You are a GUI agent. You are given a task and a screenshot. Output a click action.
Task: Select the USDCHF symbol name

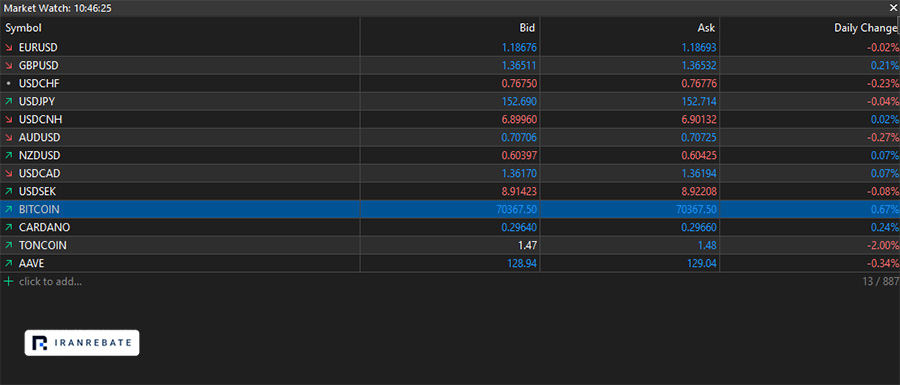tap(39, 84)
